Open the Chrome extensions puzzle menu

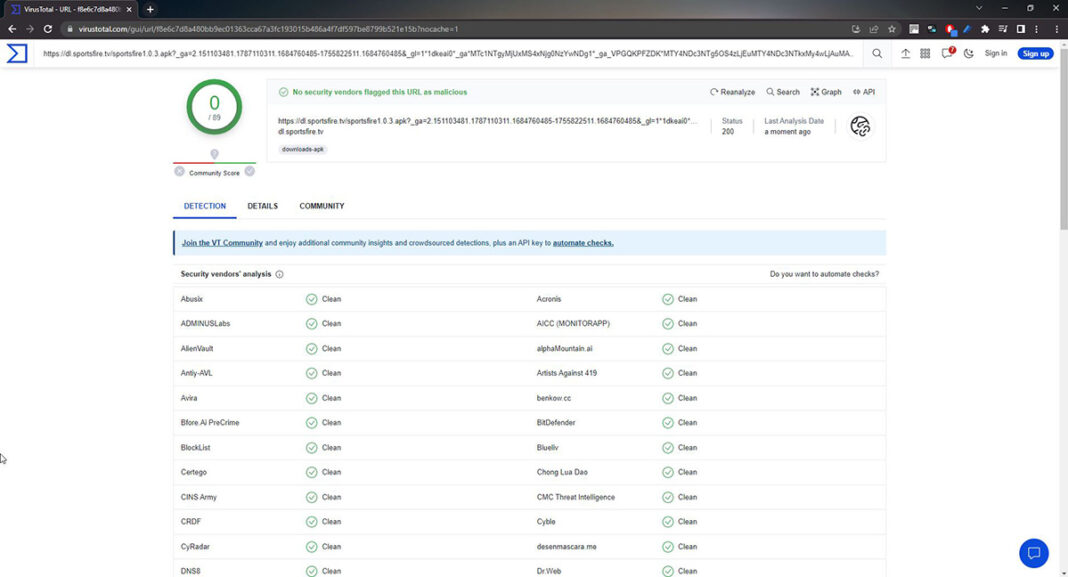(x=985, y=29)
